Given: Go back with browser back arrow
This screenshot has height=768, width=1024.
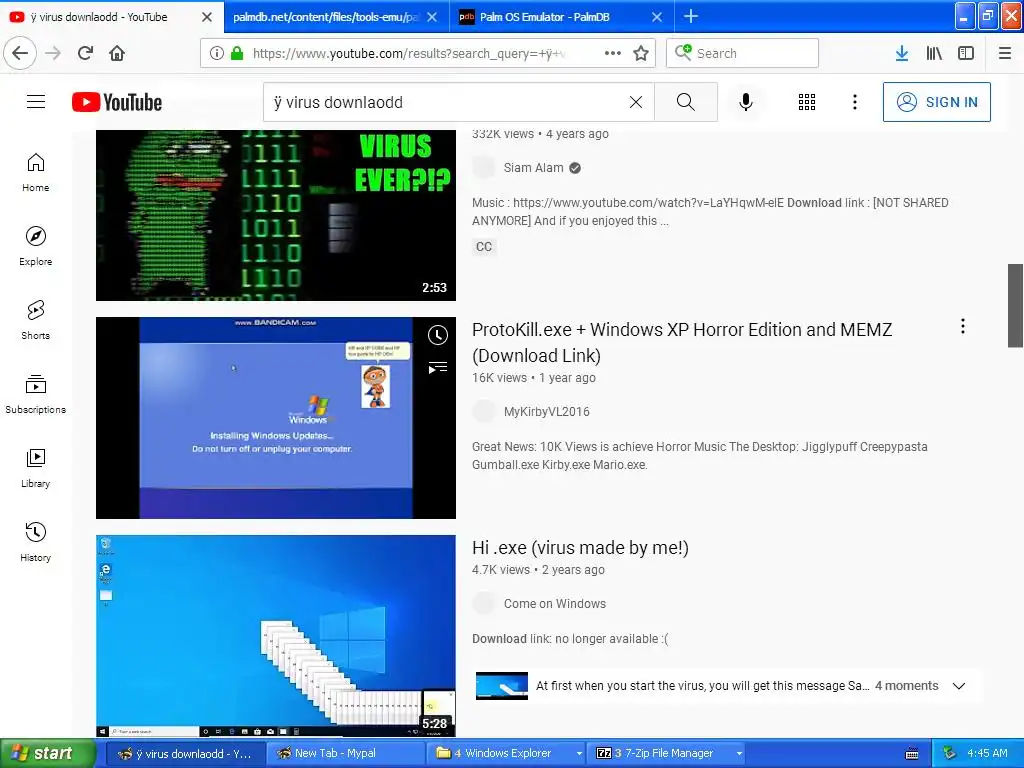Looking at the screenshot, I should point(20,53).
